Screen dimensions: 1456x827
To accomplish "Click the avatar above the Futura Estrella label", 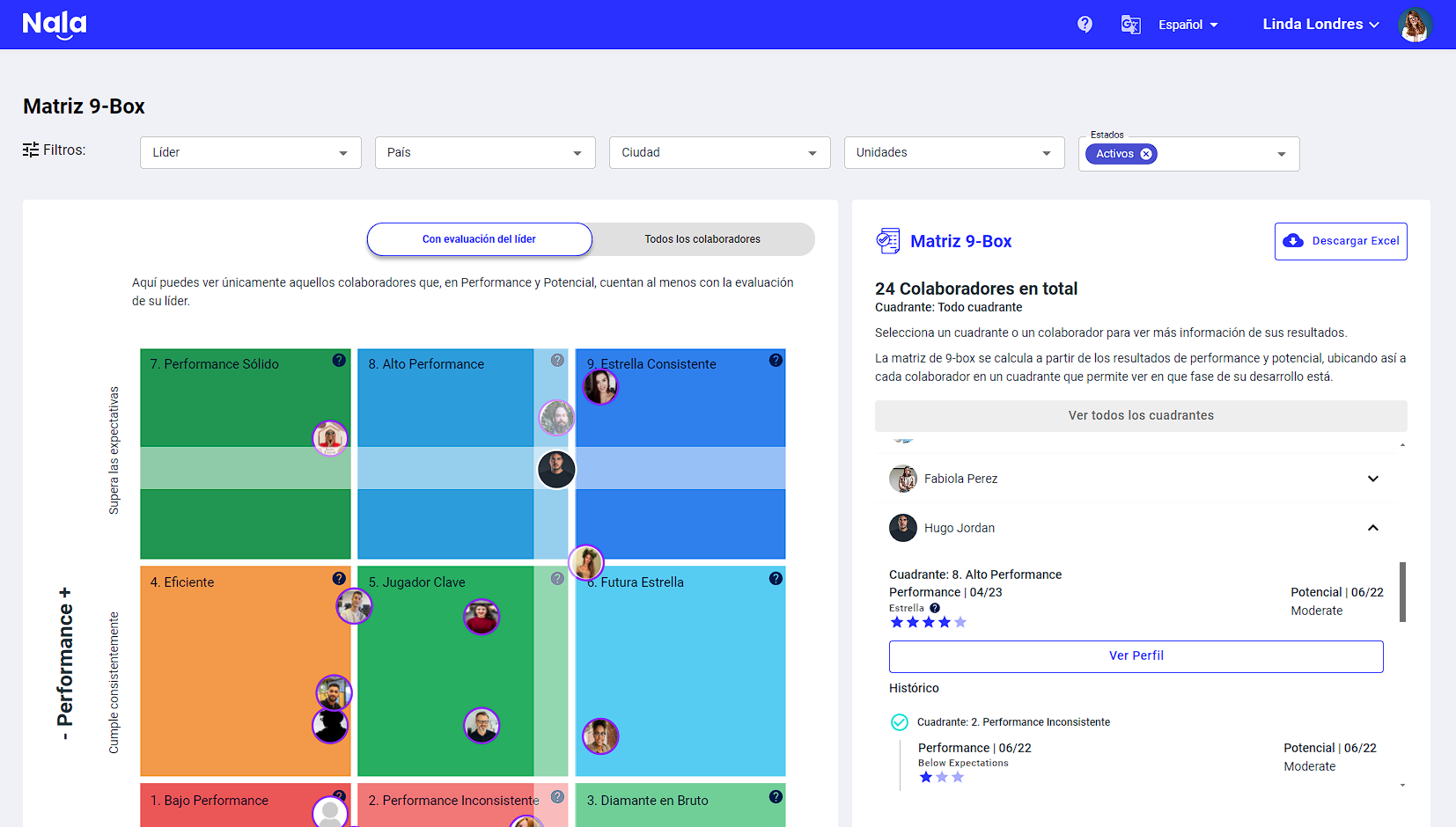I will pos(586,563).
